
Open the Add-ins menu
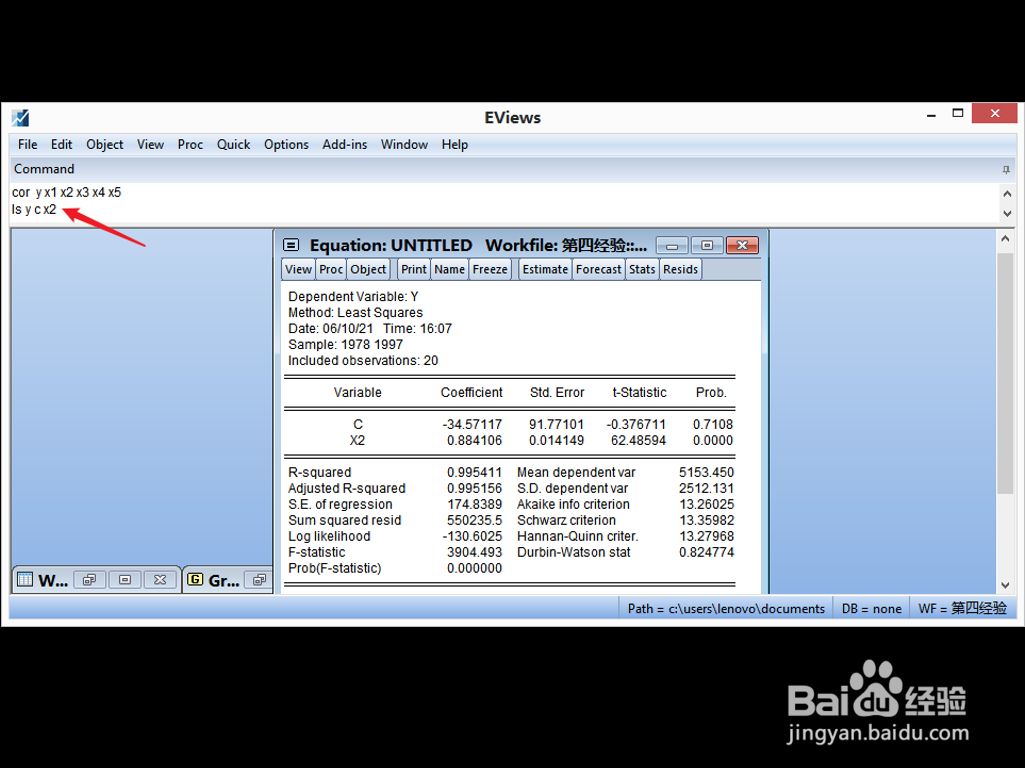[344, 144]
